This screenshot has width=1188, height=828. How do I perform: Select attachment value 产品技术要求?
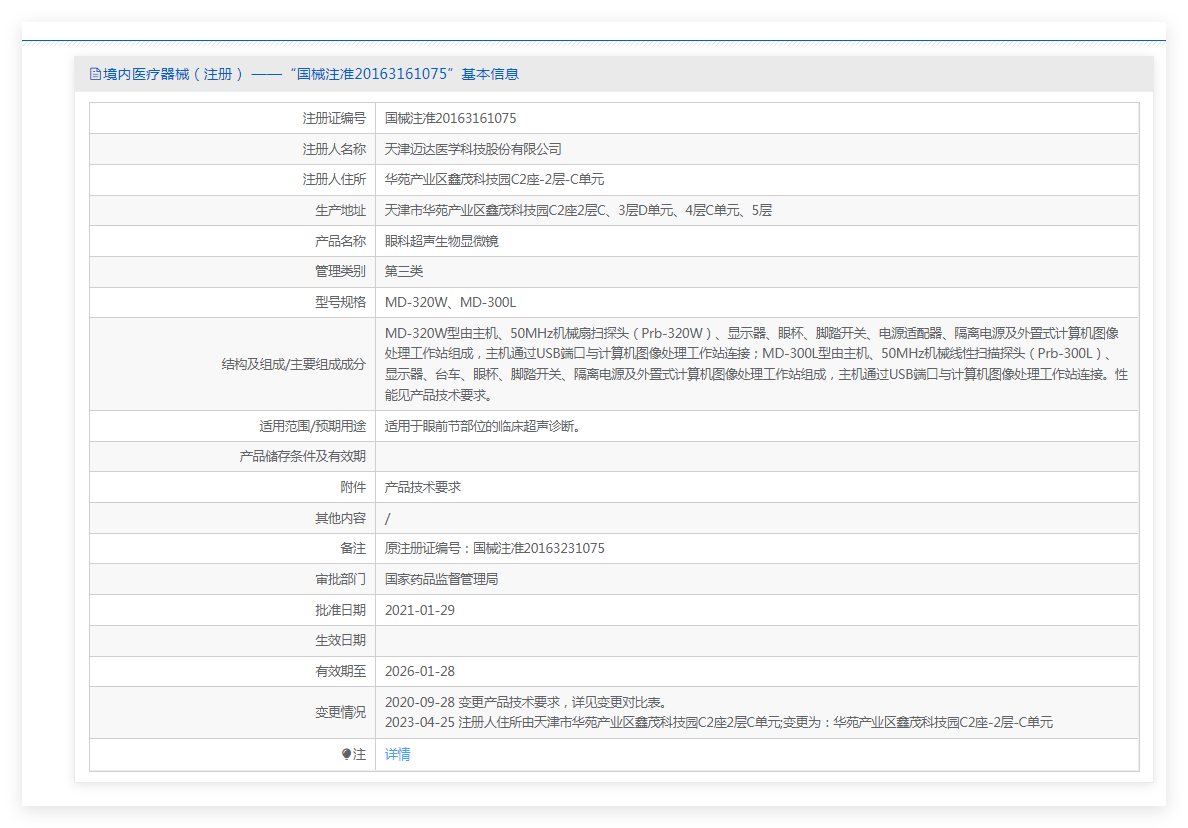click(x=423, y=488)
